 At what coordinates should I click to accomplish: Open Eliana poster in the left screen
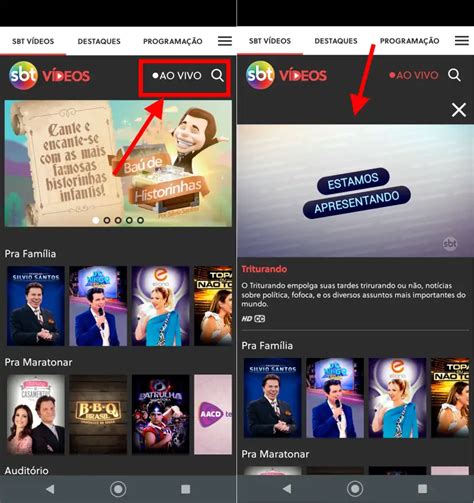point(160,306)
